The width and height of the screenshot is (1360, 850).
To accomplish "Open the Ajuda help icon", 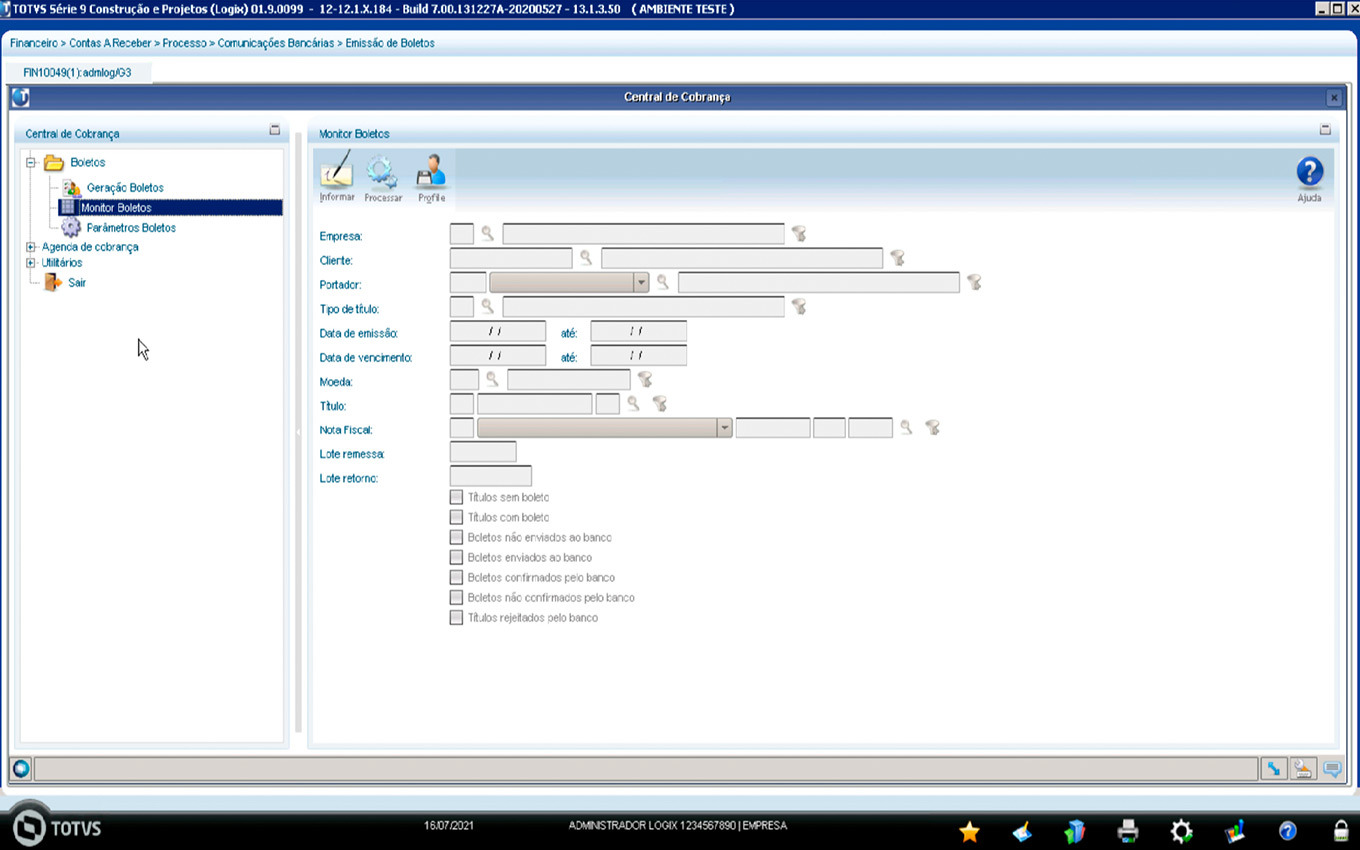I will click(1309, 173).
